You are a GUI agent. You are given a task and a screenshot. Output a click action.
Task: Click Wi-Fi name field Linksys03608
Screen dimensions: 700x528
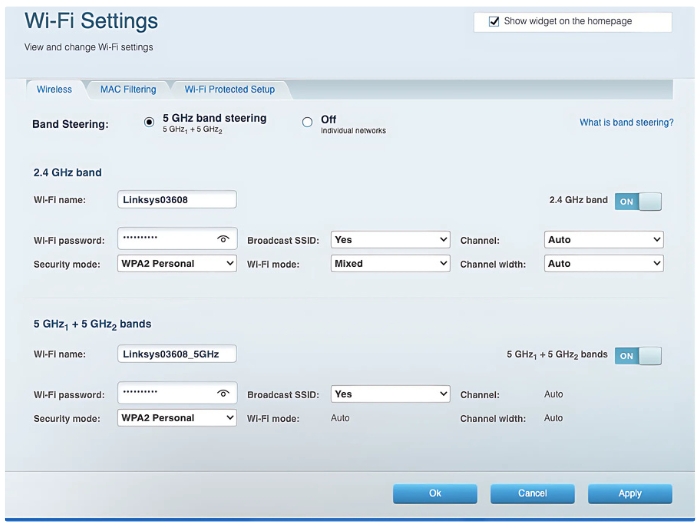coord(177,200)
